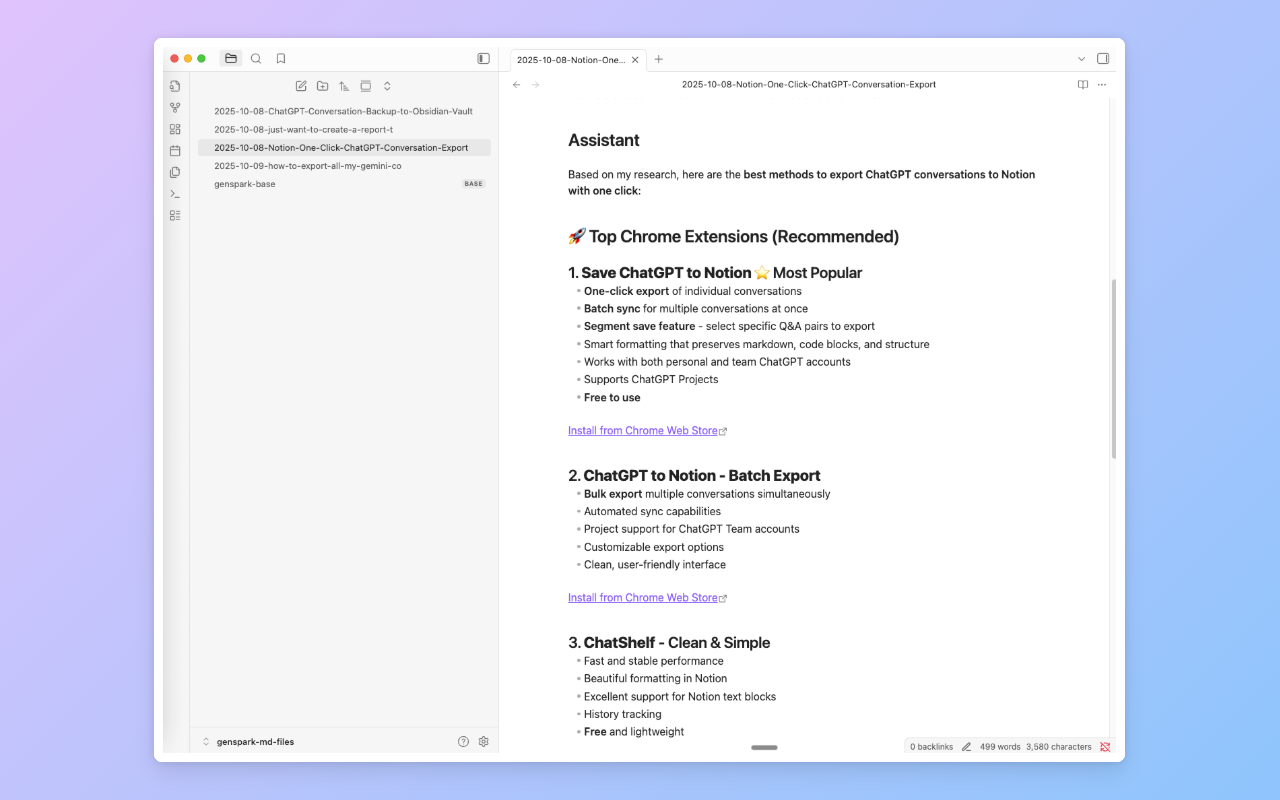This screenshot has width=1280, height=800.
Task: Switch to reading view book icon
Action: point(1082,85)
